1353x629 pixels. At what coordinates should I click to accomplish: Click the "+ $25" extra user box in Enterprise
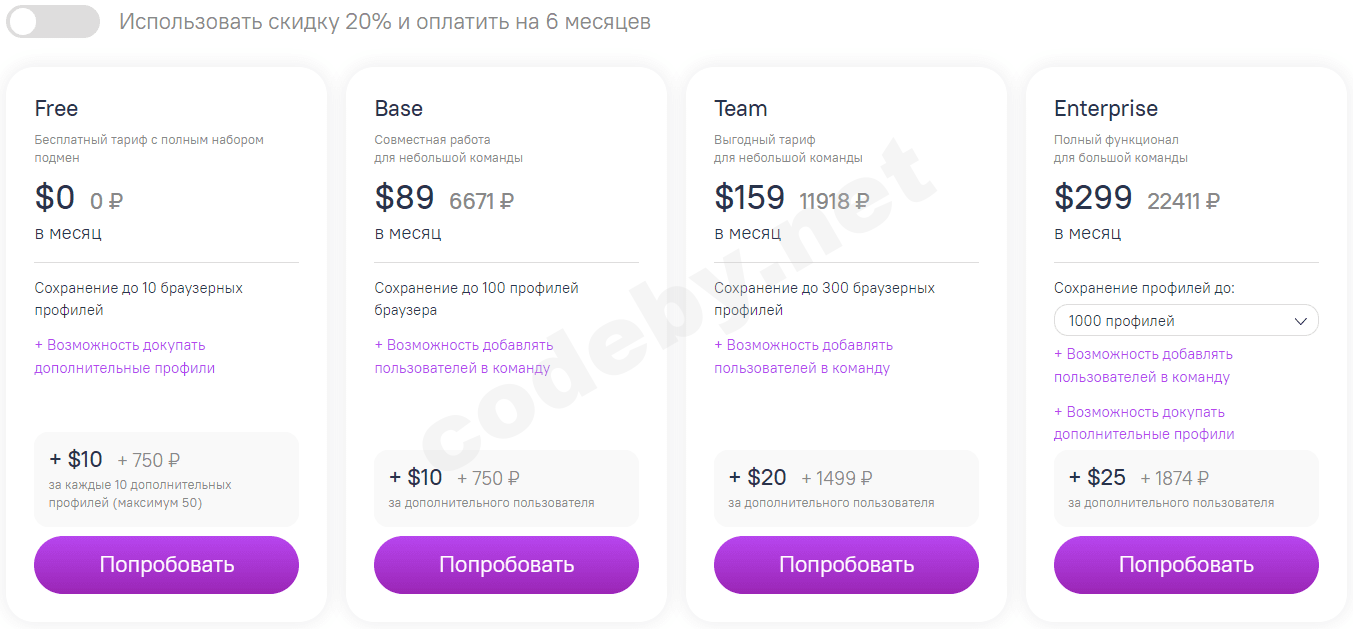[x=1186, y=488]
